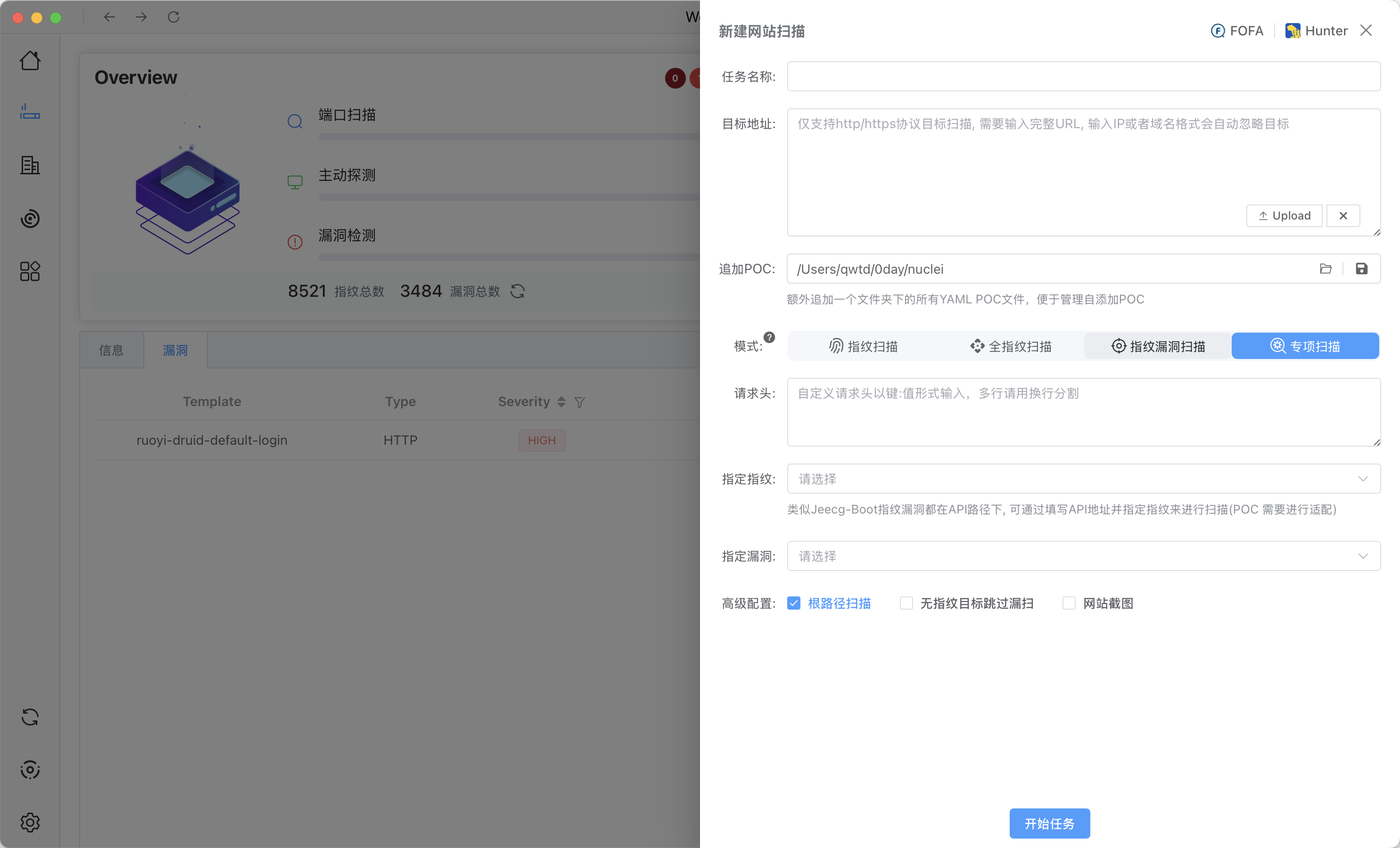Screen dimensions: 1400x848
Task: Clear uploaded targets with X button
Action: coord(1342,216)
